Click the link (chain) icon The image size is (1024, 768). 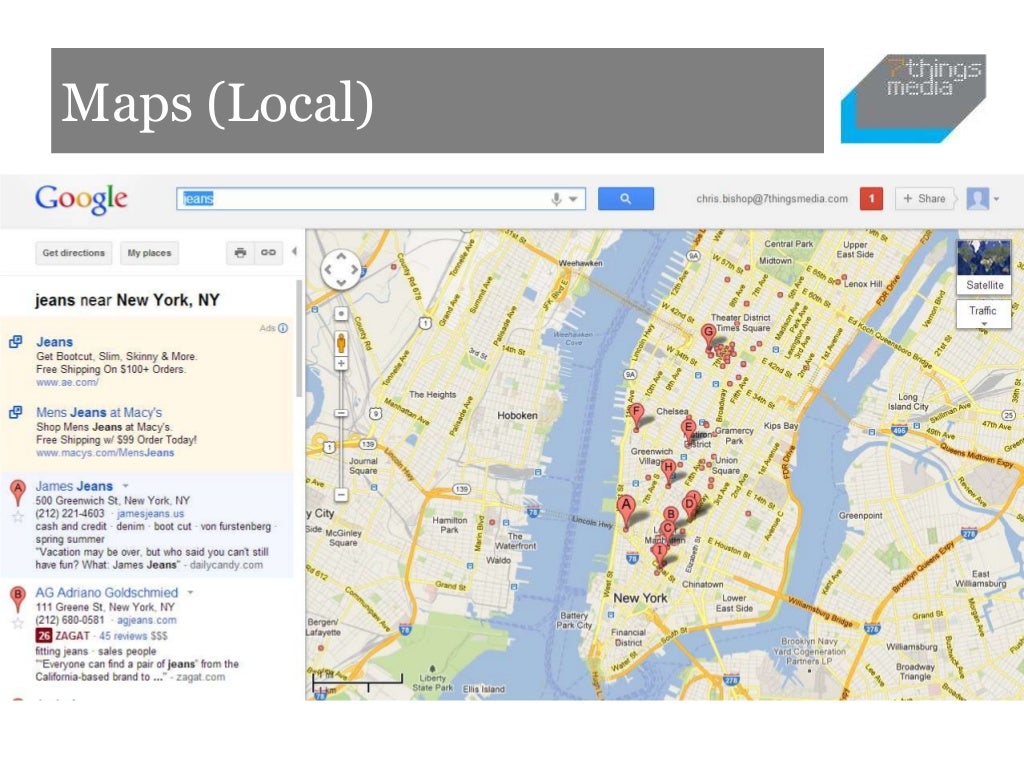(268, 253)
